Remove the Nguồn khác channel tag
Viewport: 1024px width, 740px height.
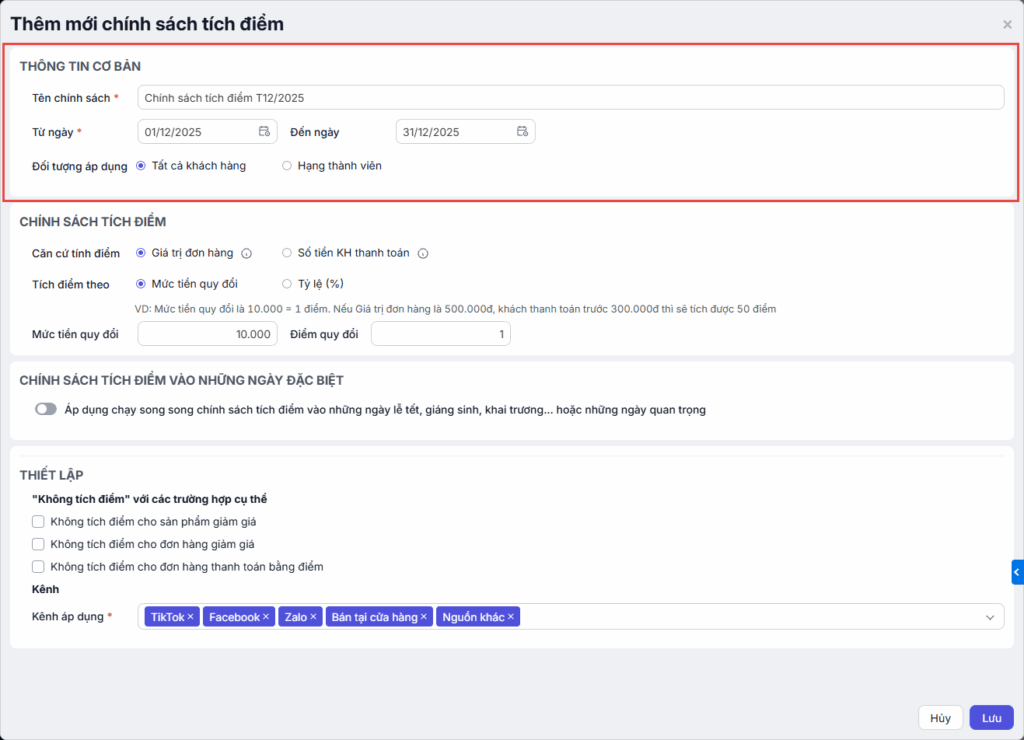coord(511,617)
